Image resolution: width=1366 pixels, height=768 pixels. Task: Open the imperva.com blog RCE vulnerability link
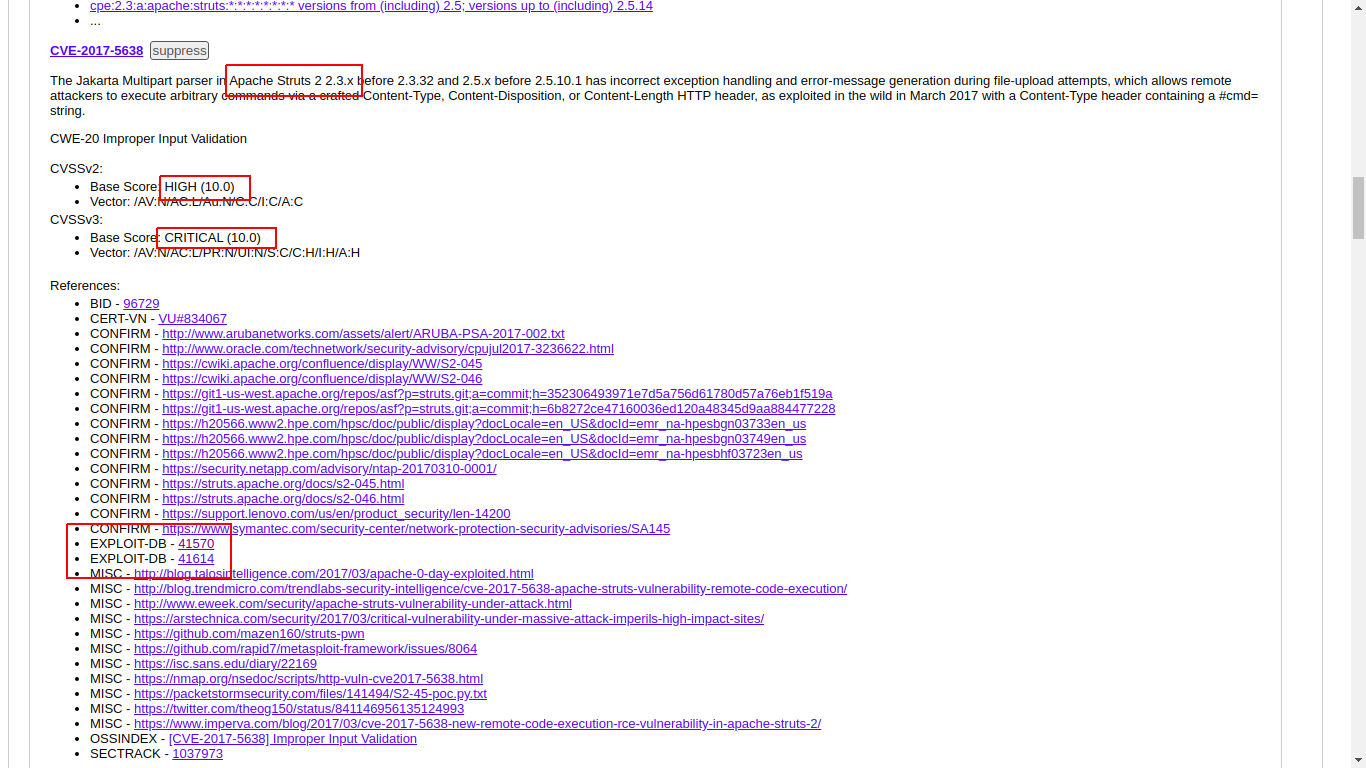coord(477,724)
